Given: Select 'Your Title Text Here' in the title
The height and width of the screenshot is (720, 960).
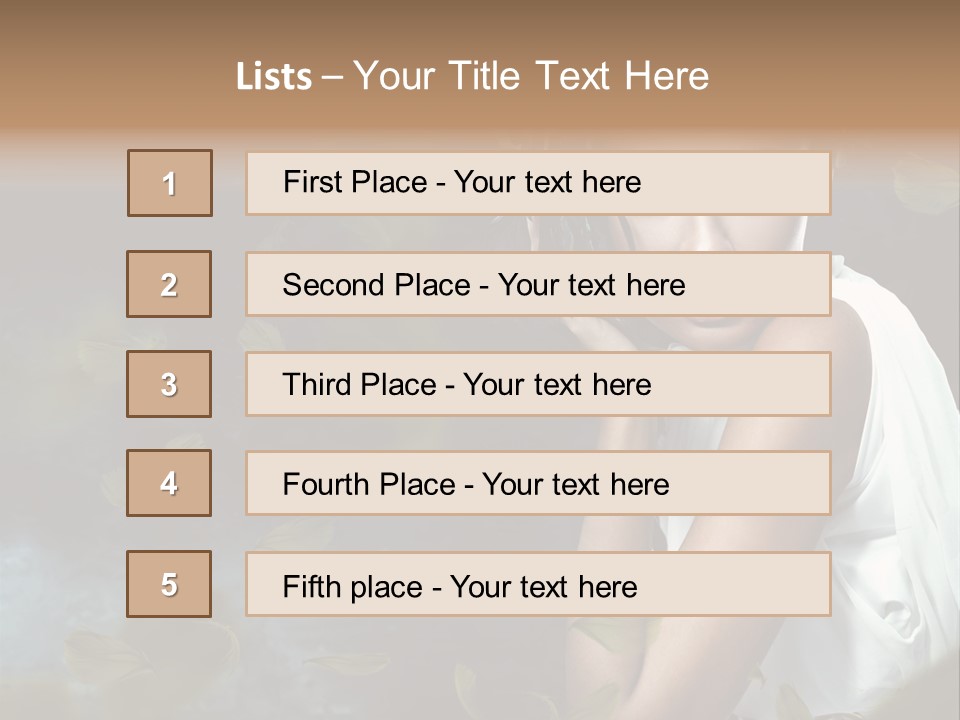Looking at the screenshot, I should pyautogui.click(x=531, y=76).
